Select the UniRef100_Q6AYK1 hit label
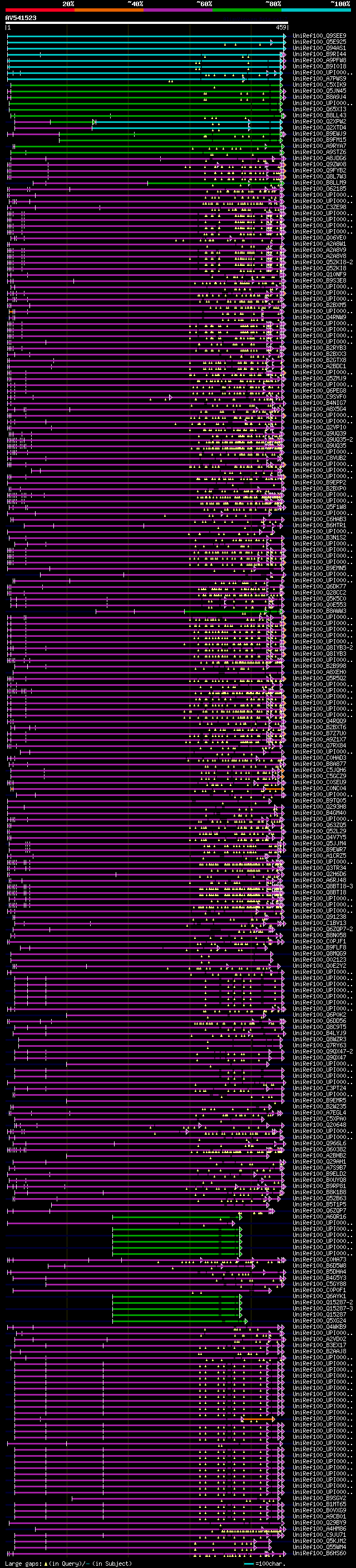 pos(319,1297)
